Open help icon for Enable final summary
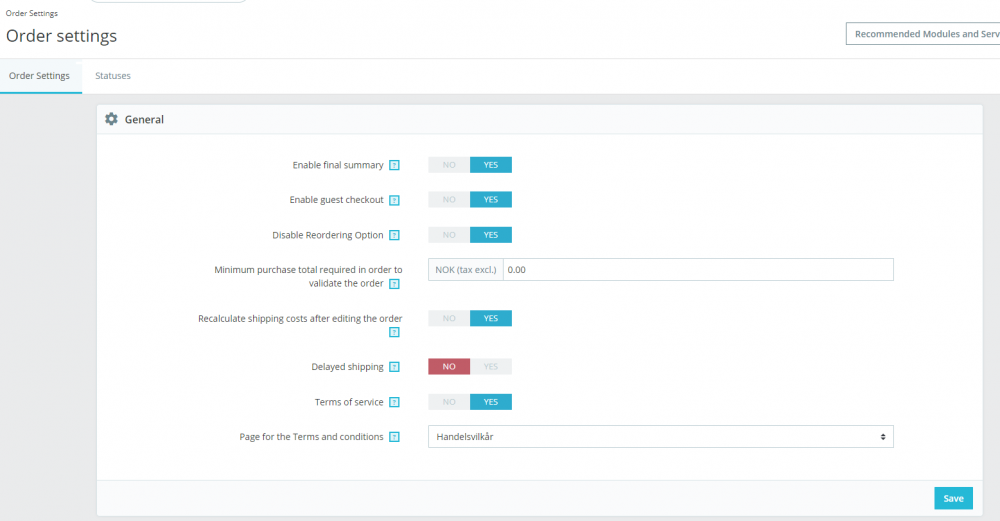This screenshot has height=521, width=1000. point(394,165)
